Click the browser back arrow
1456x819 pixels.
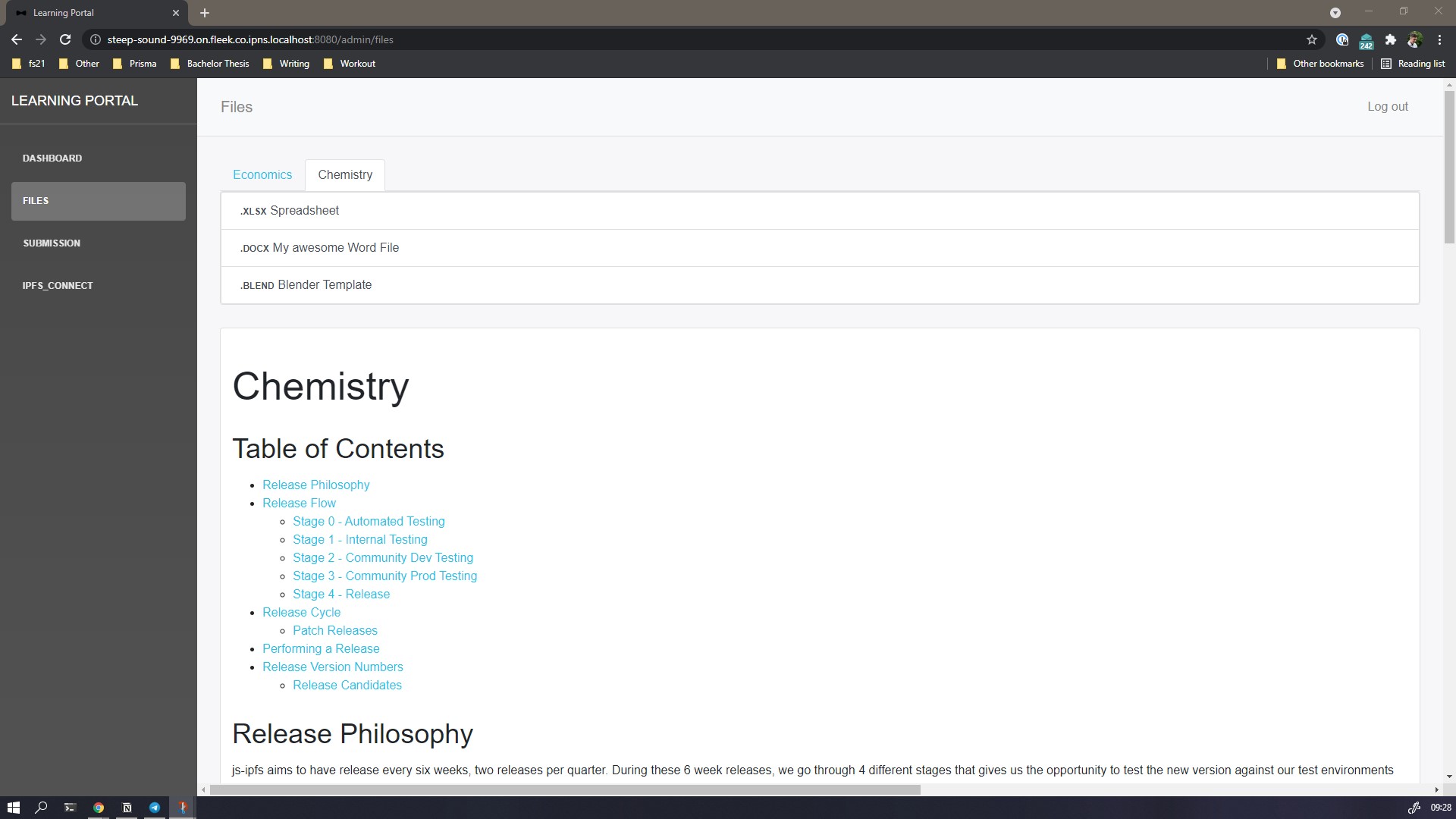click(x=17, y=39)
